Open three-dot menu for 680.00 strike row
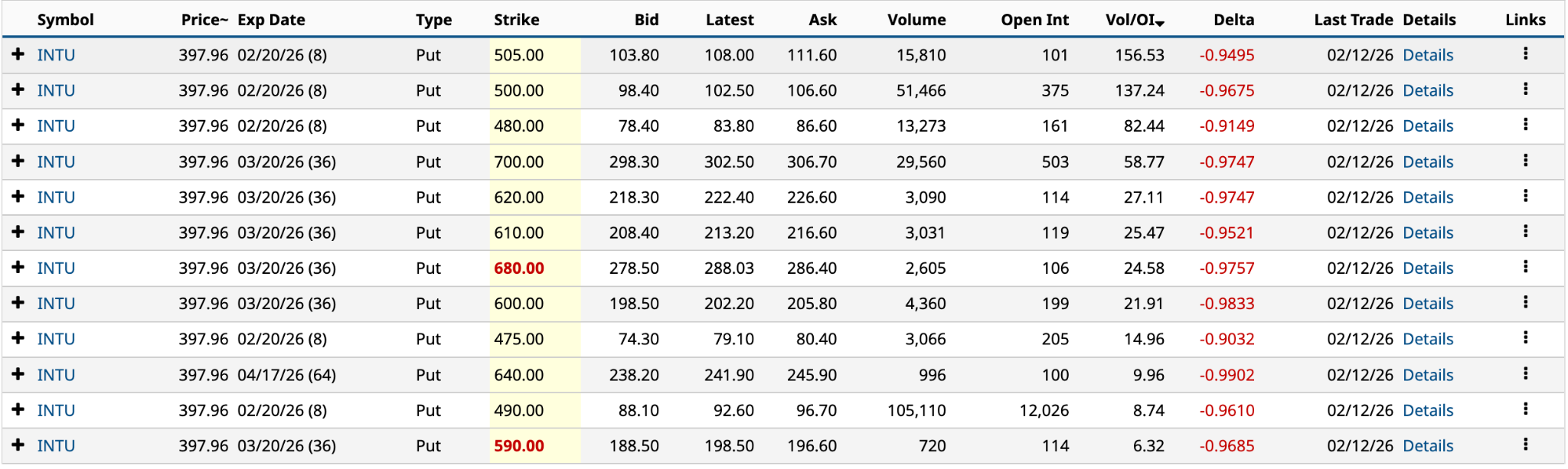Image resolution: width=1568 pixels, height=469 pixels. pyautogui.click(x=1525, y=267)
